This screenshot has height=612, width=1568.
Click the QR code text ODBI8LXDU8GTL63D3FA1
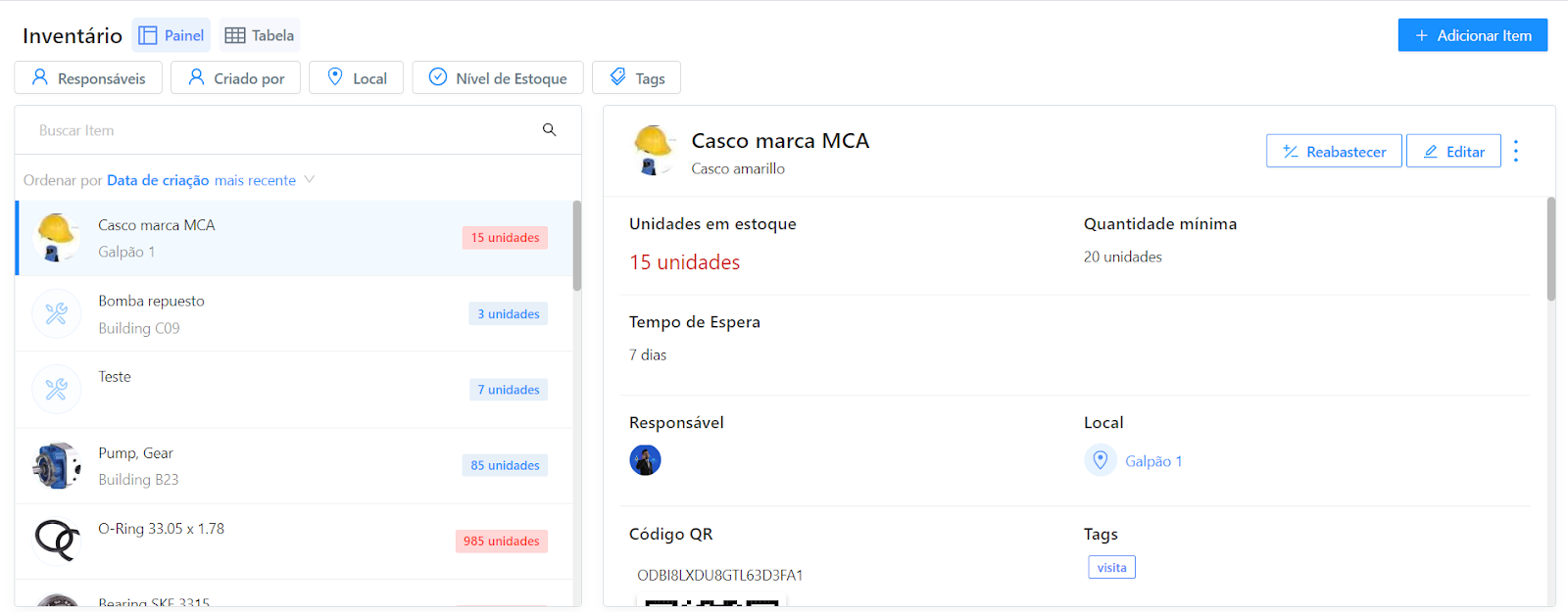pos(720,575)
